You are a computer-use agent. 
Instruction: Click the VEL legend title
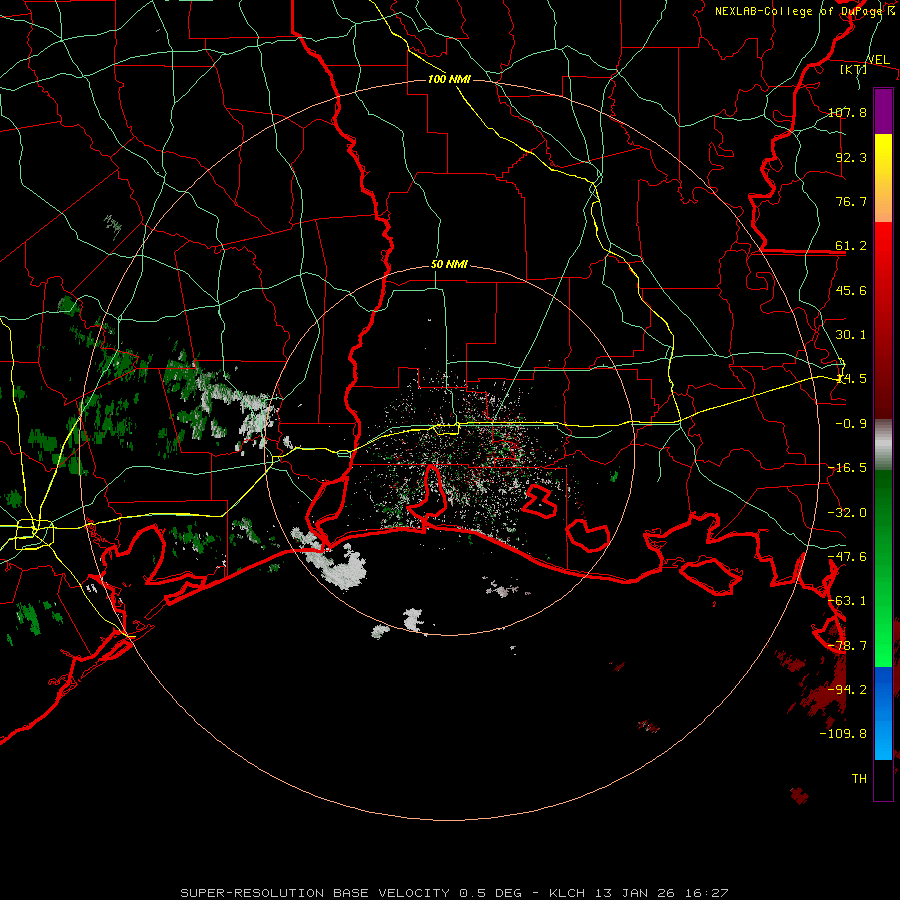pyautogui.click(x=878, y=60)
